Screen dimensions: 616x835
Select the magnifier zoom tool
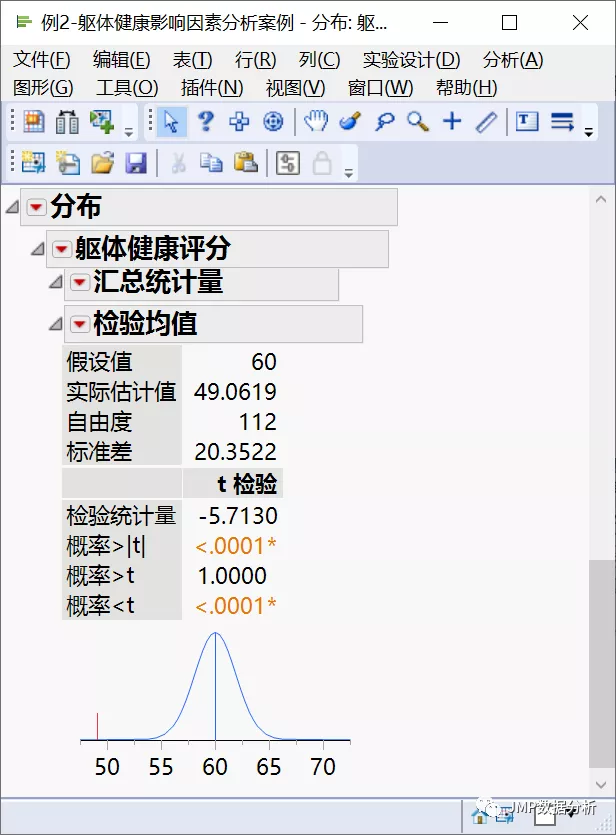click(418, 121)
